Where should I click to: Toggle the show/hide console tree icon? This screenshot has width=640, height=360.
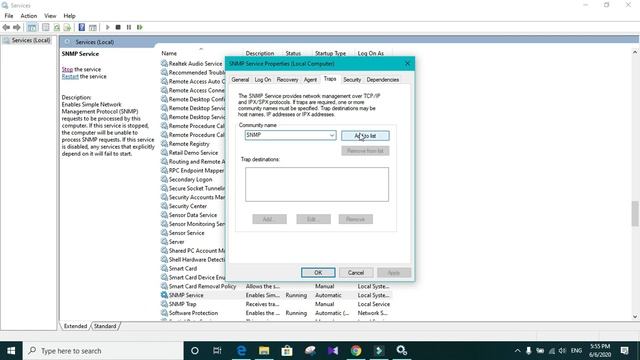point(32,27)
